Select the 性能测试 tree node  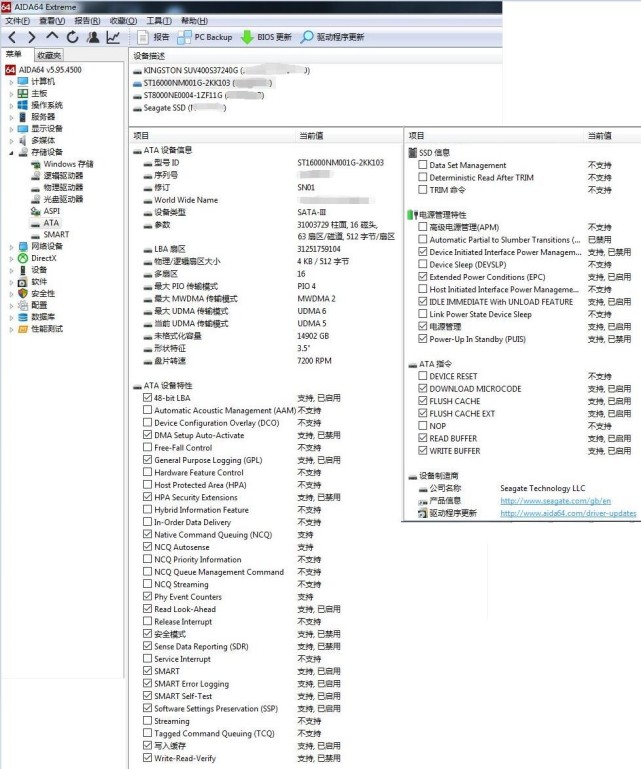pyautogui.click(x=40, y=329)
